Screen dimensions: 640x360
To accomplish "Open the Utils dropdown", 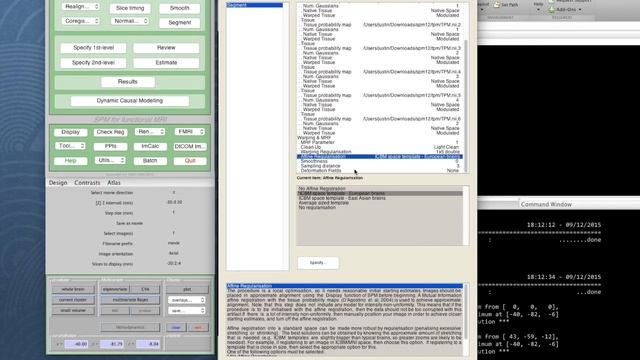I will [110, 160].
